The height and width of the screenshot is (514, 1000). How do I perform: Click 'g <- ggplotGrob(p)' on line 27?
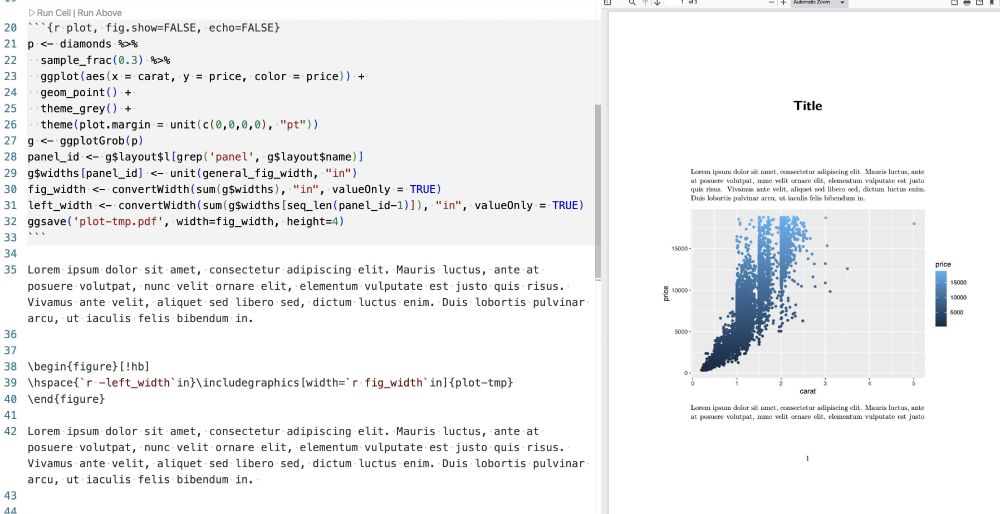pyautogui.click(x=85, y=140)
